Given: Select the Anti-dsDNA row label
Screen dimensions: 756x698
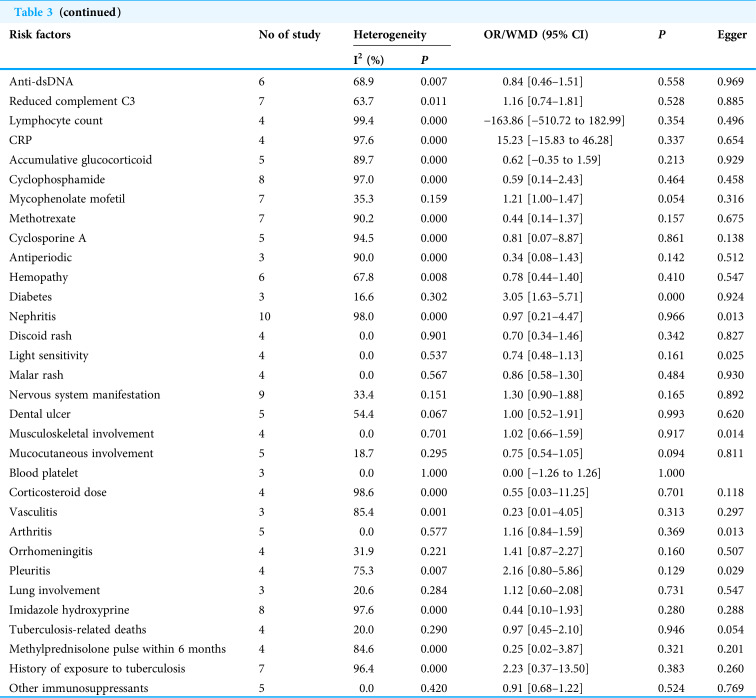Looking at the screenshot, I should click(x=41, y=81).
